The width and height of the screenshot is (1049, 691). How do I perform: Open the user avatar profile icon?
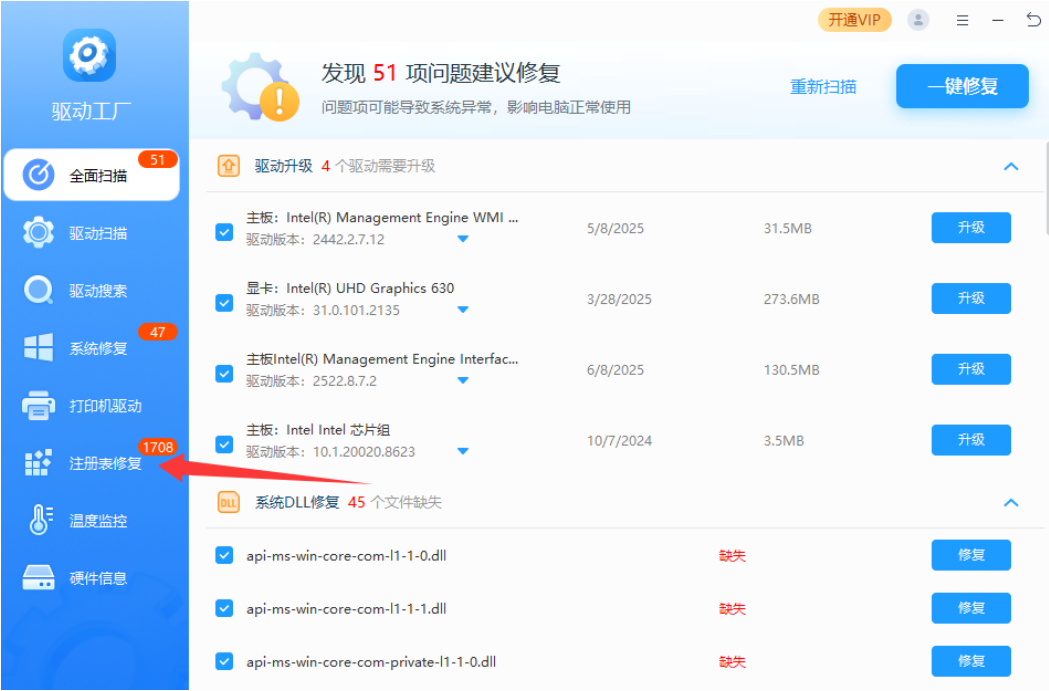[918, 20]
